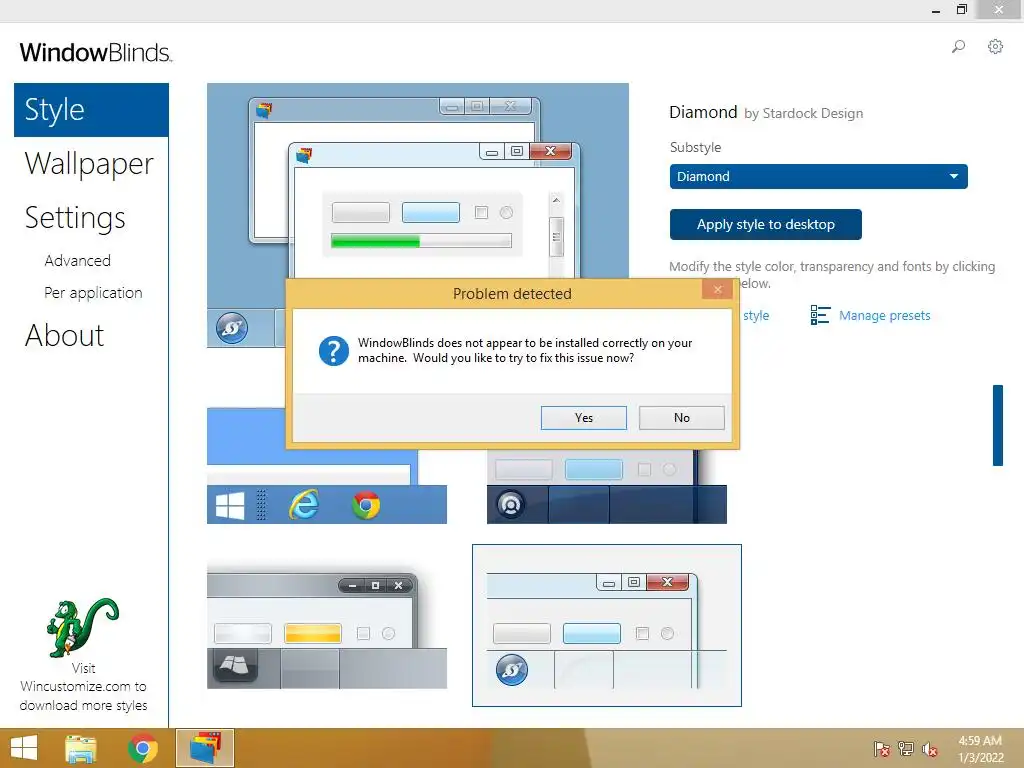Image resolution: width=1024 pixels, height=768 pixels.
Task: Click the Diamond by Stardock Design heading
Action: (766, 112)
